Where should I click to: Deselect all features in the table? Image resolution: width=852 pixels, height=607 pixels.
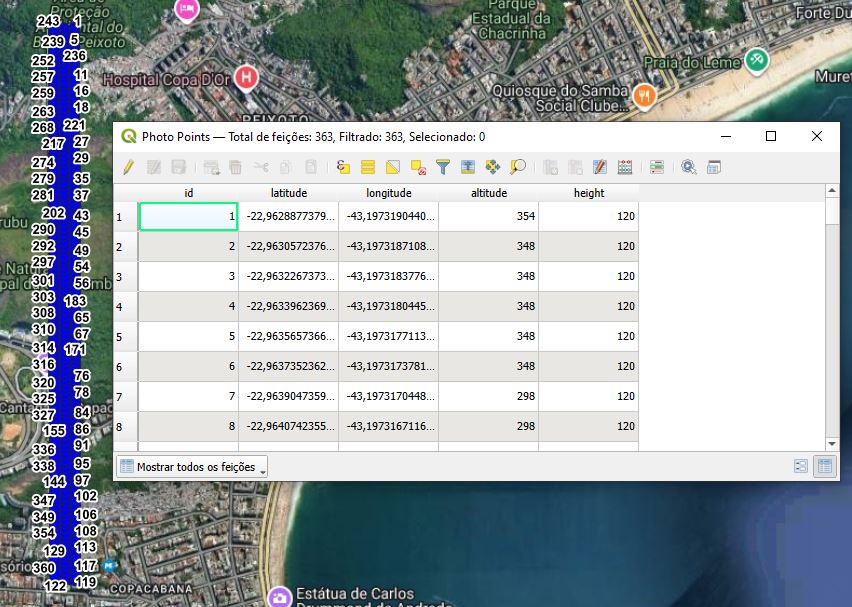pyautogui.click(x=418, y=168)
